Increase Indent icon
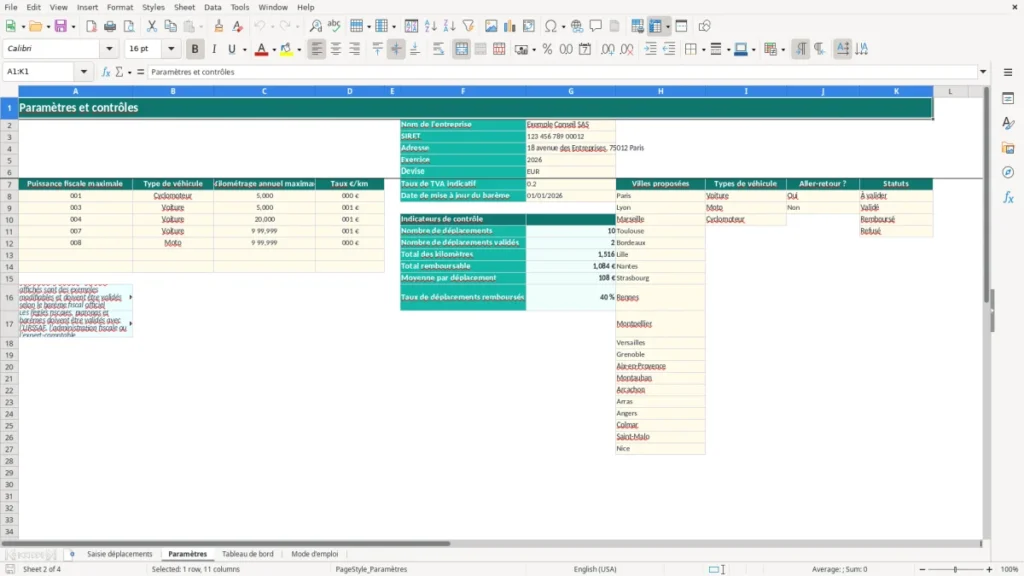Viewport: 1024px width, 576px height. [650, 49]
